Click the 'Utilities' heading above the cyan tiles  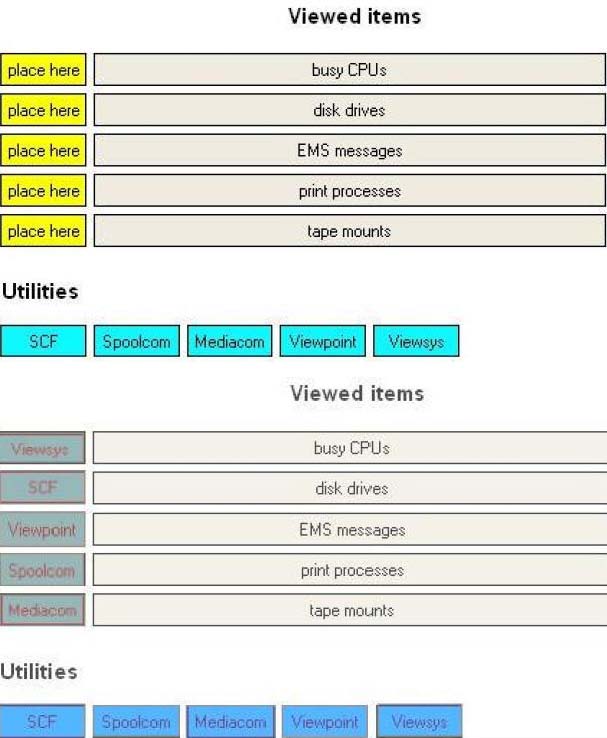tap(40, 291)
